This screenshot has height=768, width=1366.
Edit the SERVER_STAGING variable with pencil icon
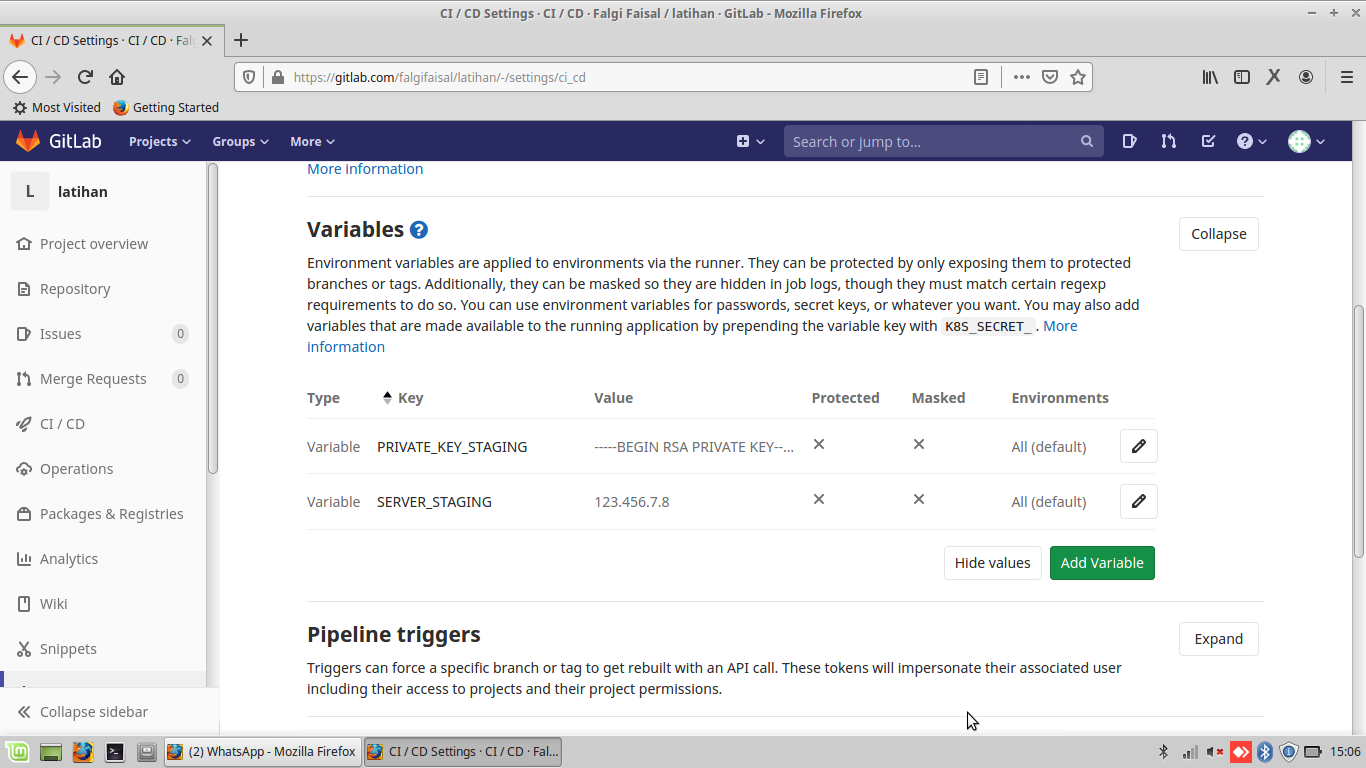1138,501
